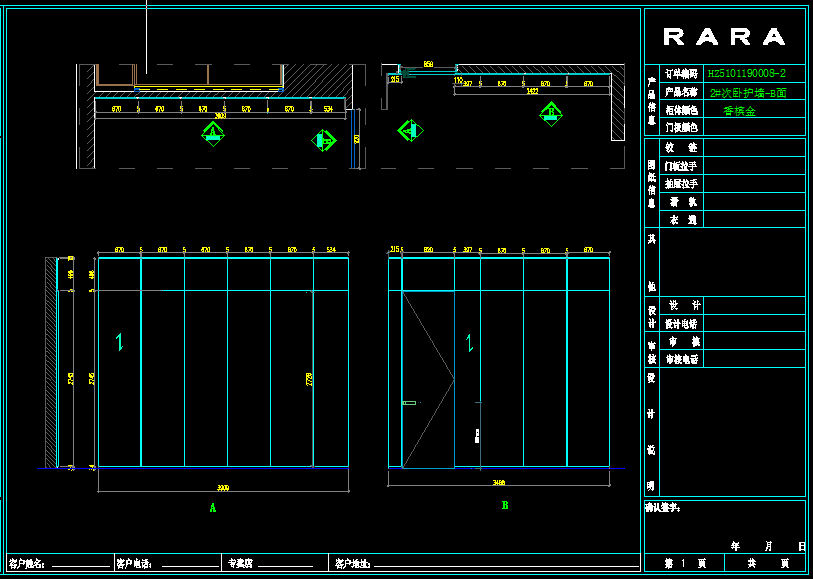Select the wall switch symbol beside the door
Screen dimensions: 813x579
pos(477,434)
